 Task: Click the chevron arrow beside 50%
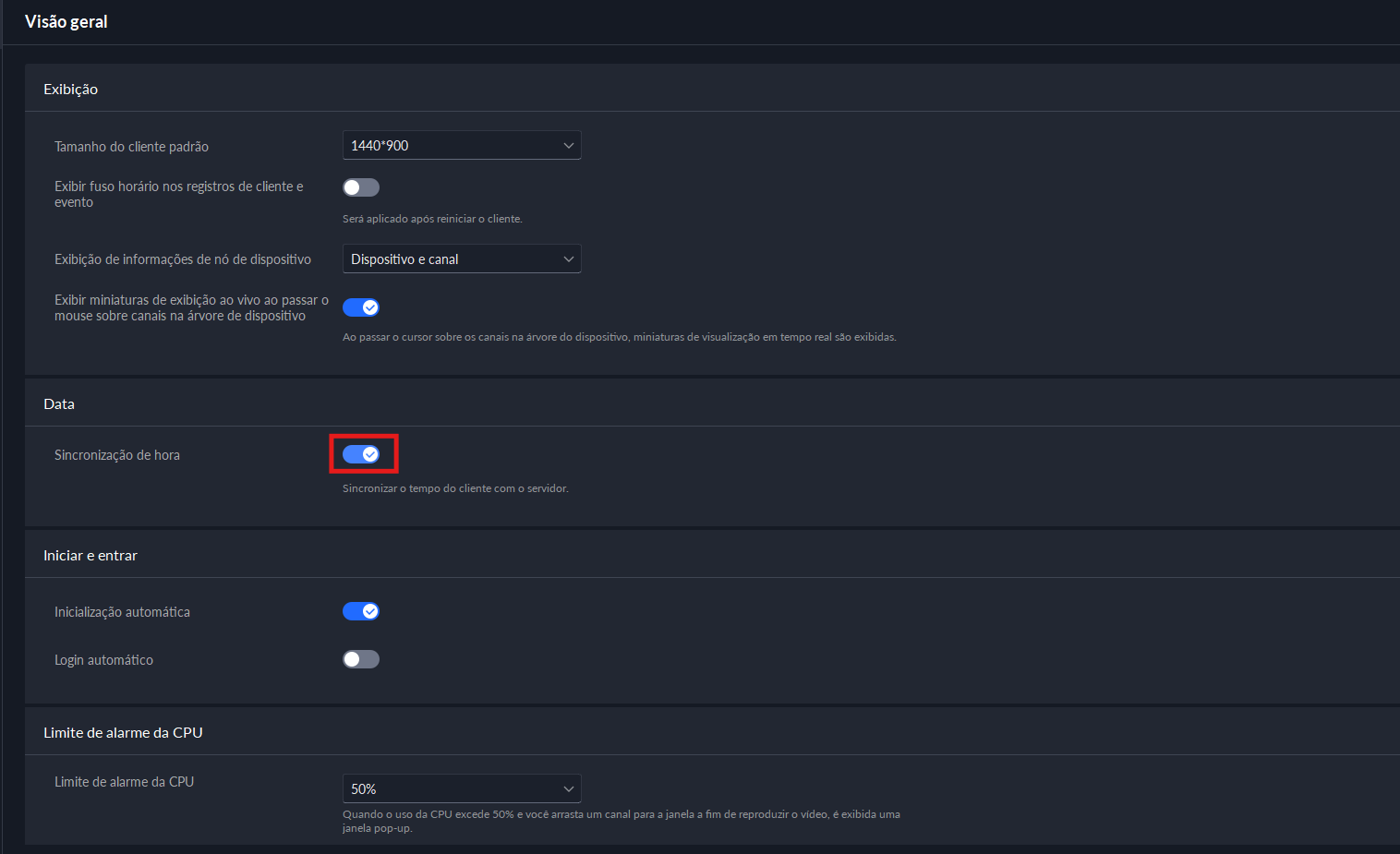[568, 789]
